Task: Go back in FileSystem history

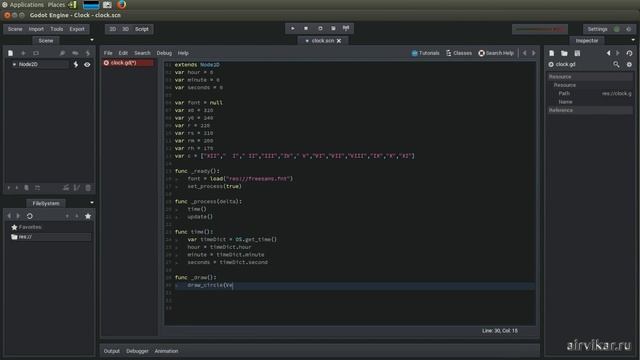Action: tap(9, 216)
